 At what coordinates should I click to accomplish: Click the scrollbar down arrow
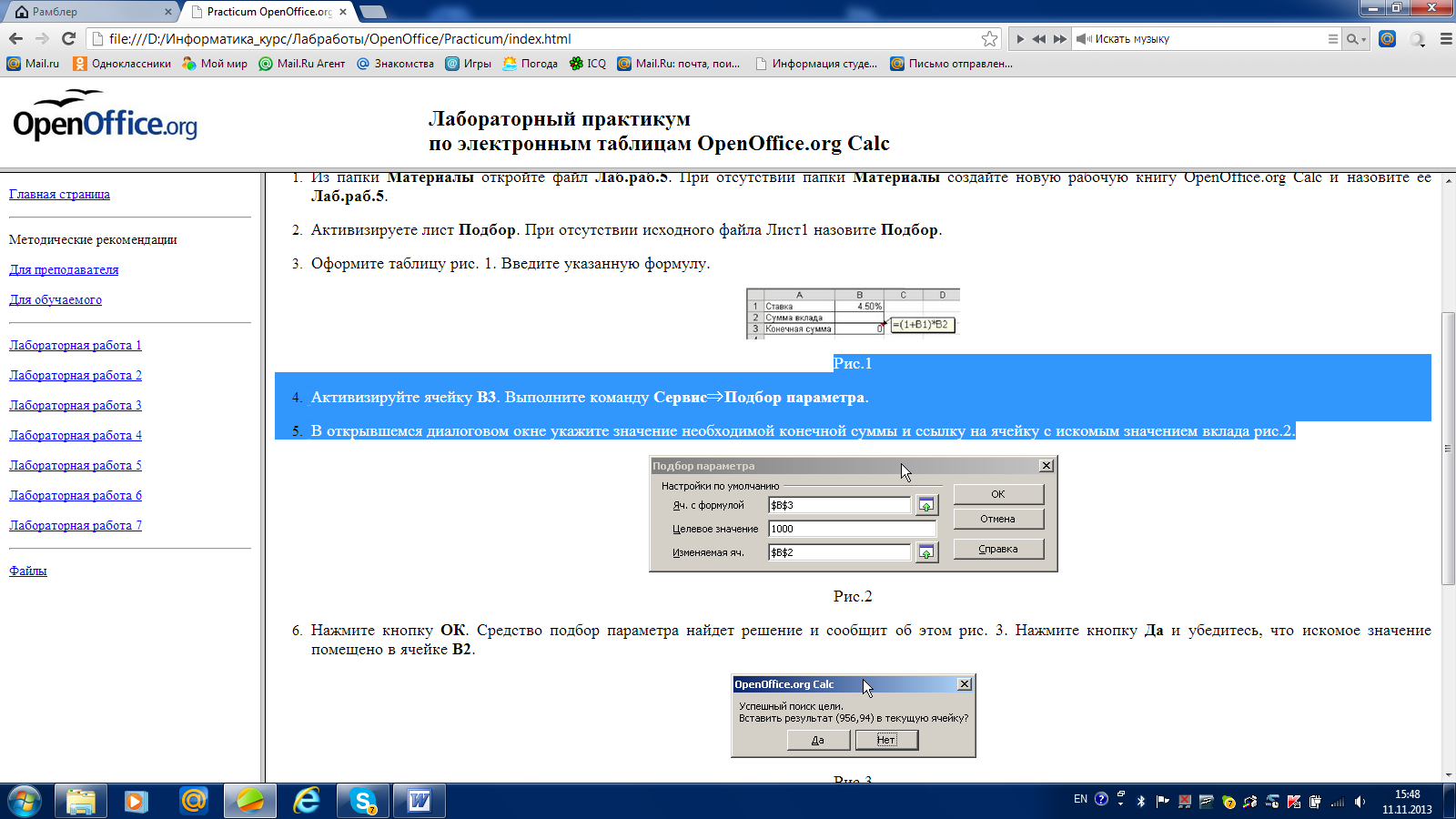(x=1448, y=775)
